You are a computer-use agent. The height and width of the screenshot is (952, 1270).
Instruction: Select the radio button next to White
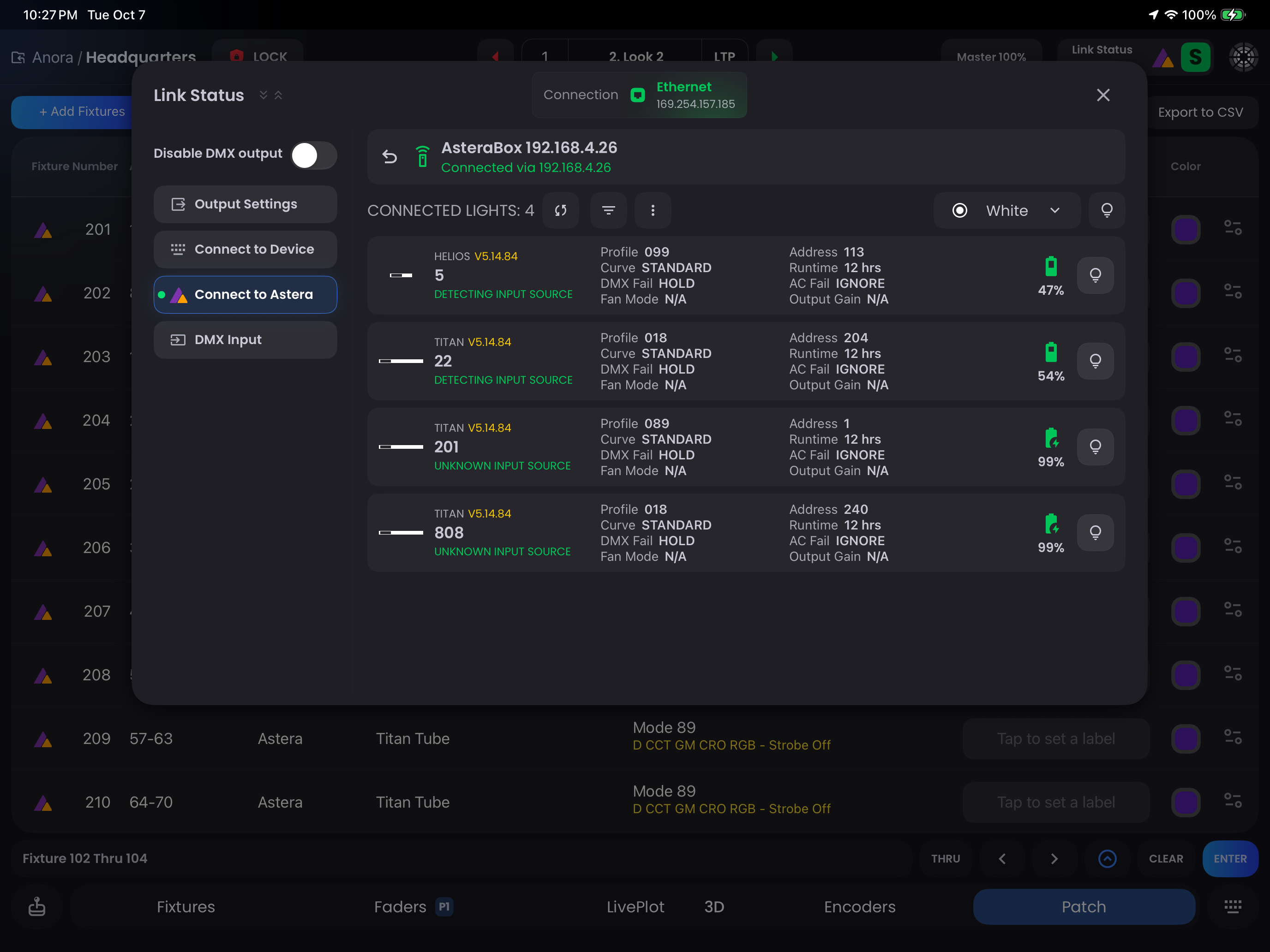point(959,211)
